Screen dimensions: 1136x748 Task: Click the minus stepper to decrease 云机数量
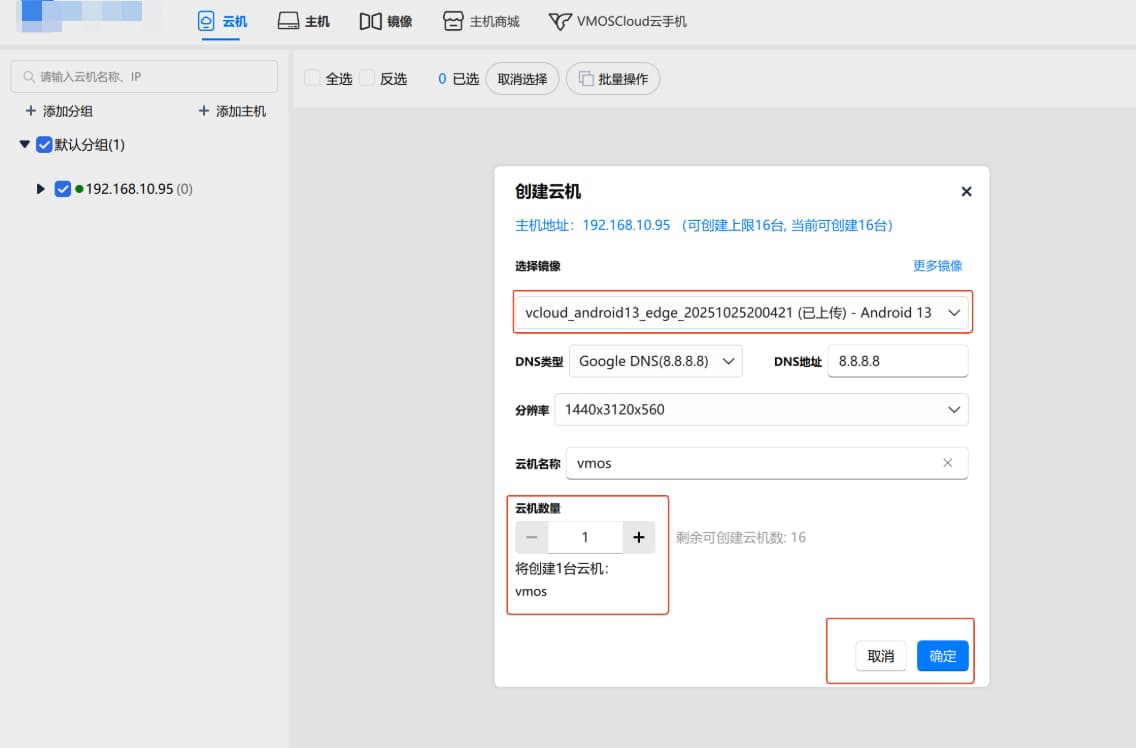(x=531, y=537)
